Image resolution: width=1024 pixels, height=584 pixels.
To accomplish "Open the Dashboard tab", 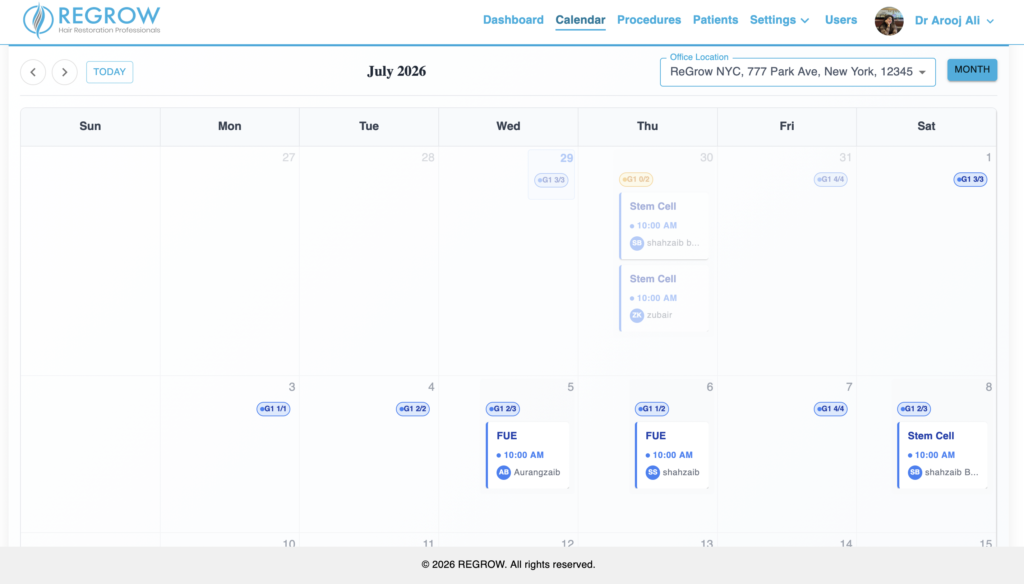I will point(513,20).
